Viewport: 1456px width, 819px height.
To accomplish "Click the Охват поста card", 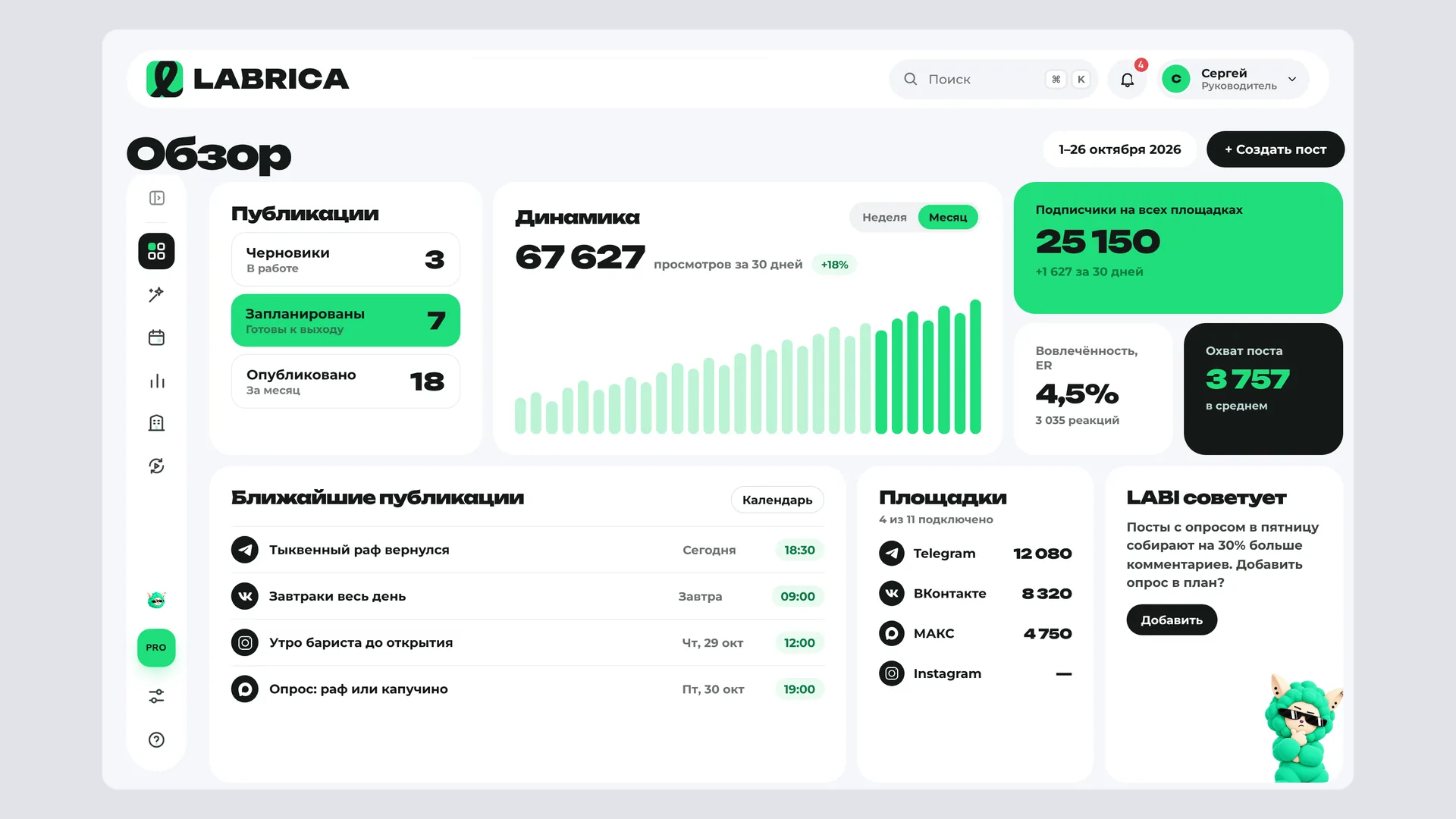I will click(x=1263, y=389).
